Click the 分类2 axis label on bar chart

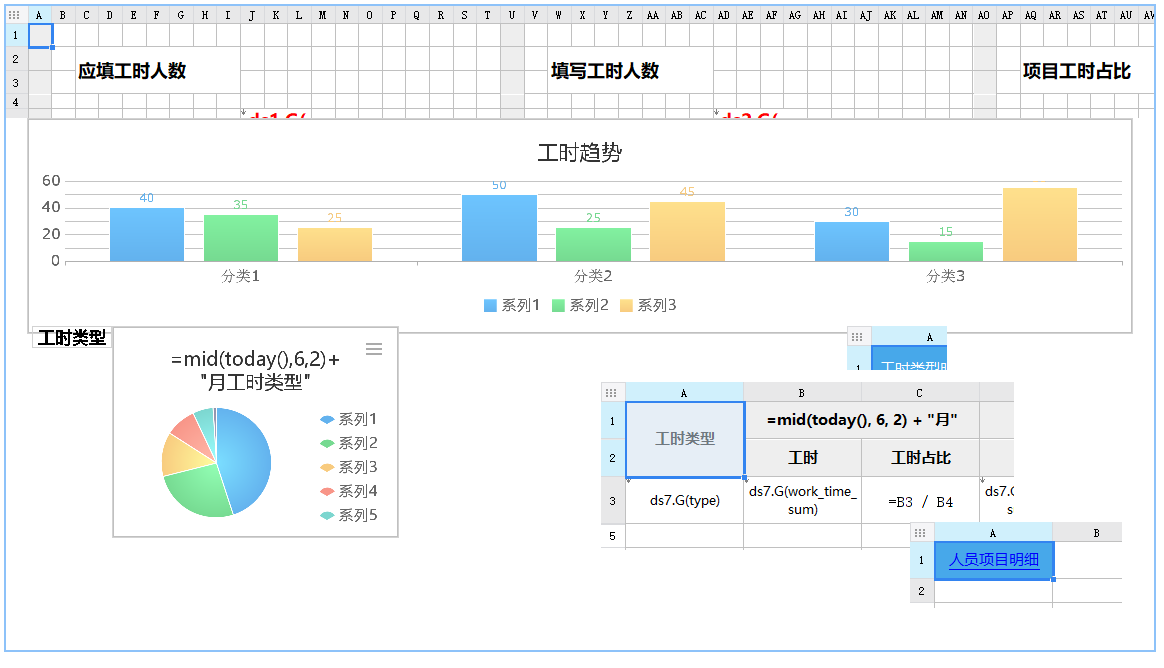pos(593,276)
